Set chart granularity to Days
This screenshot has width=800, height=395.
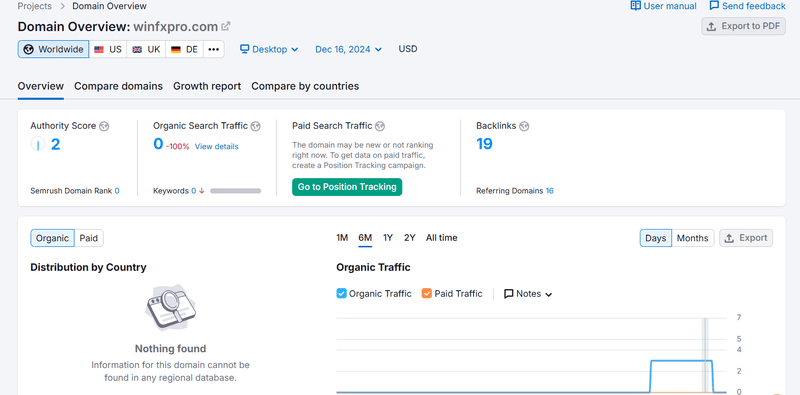coord(656,238)
